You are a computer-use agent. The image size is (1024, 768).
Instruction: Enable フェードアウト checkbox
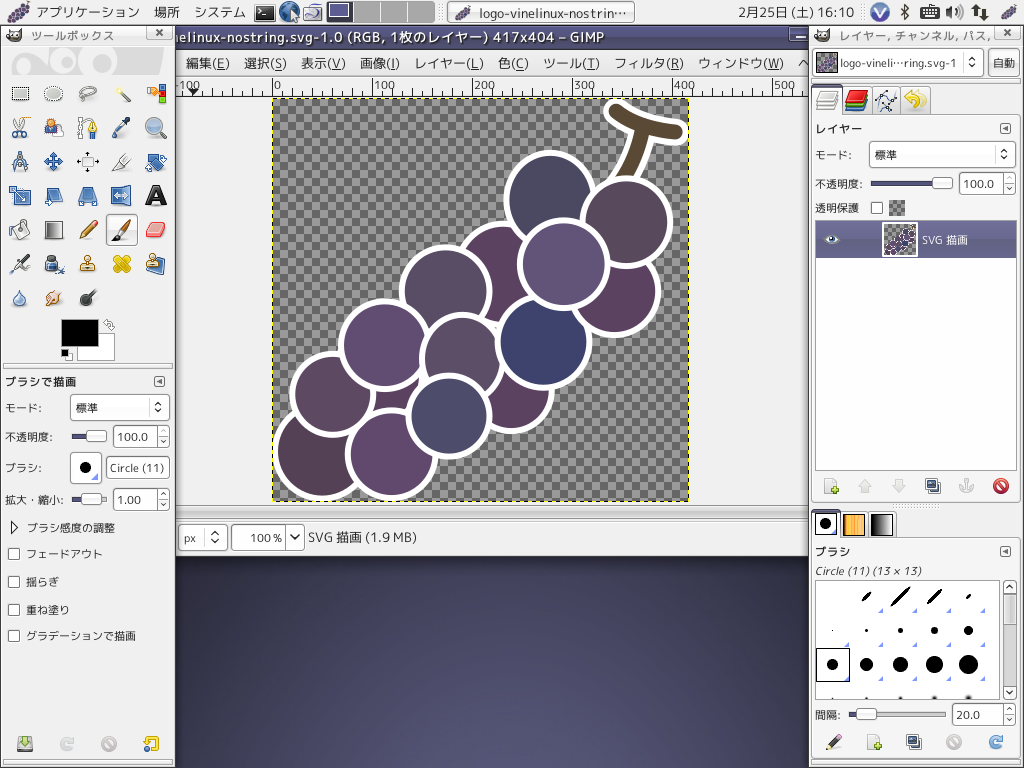pyautogui.click(x=14, y=554)
